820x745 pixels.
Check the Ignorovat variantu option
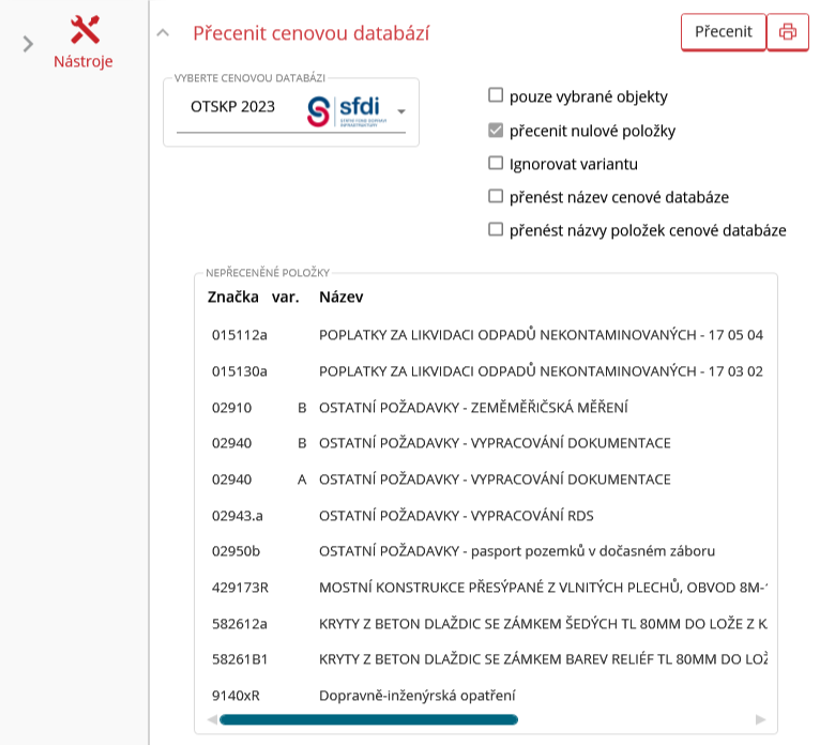495,163
